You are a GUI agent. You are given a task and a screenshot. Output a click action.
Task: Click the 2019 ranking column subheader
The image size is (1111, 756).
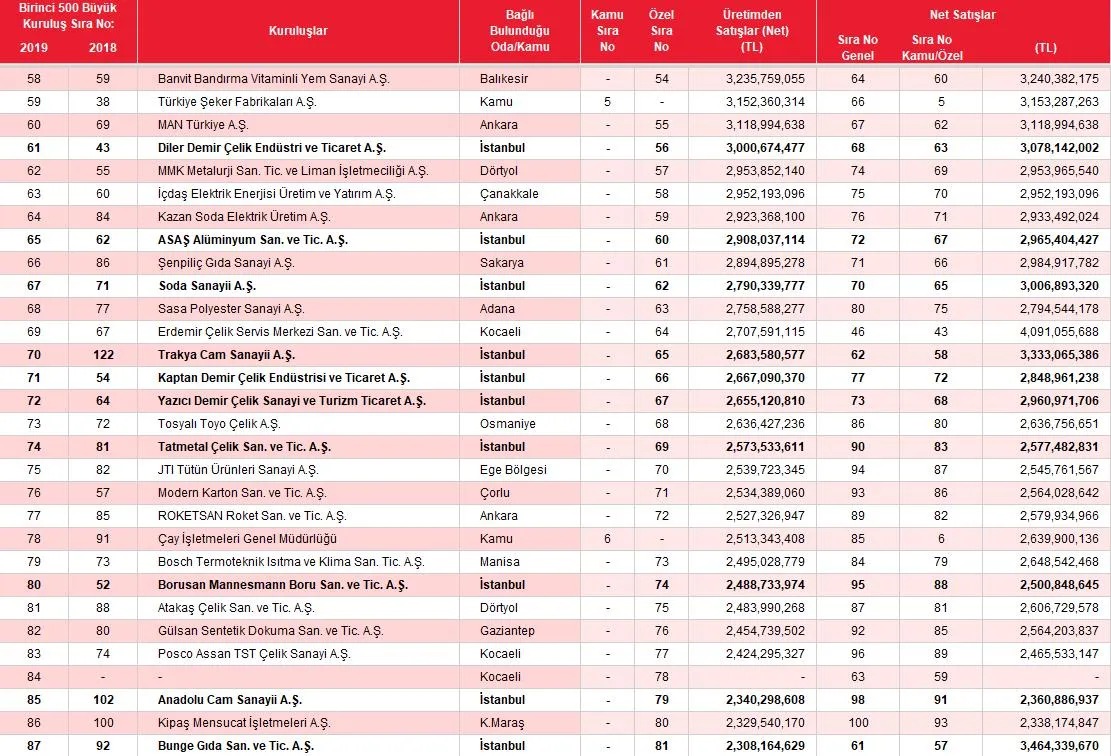(33, 47)
